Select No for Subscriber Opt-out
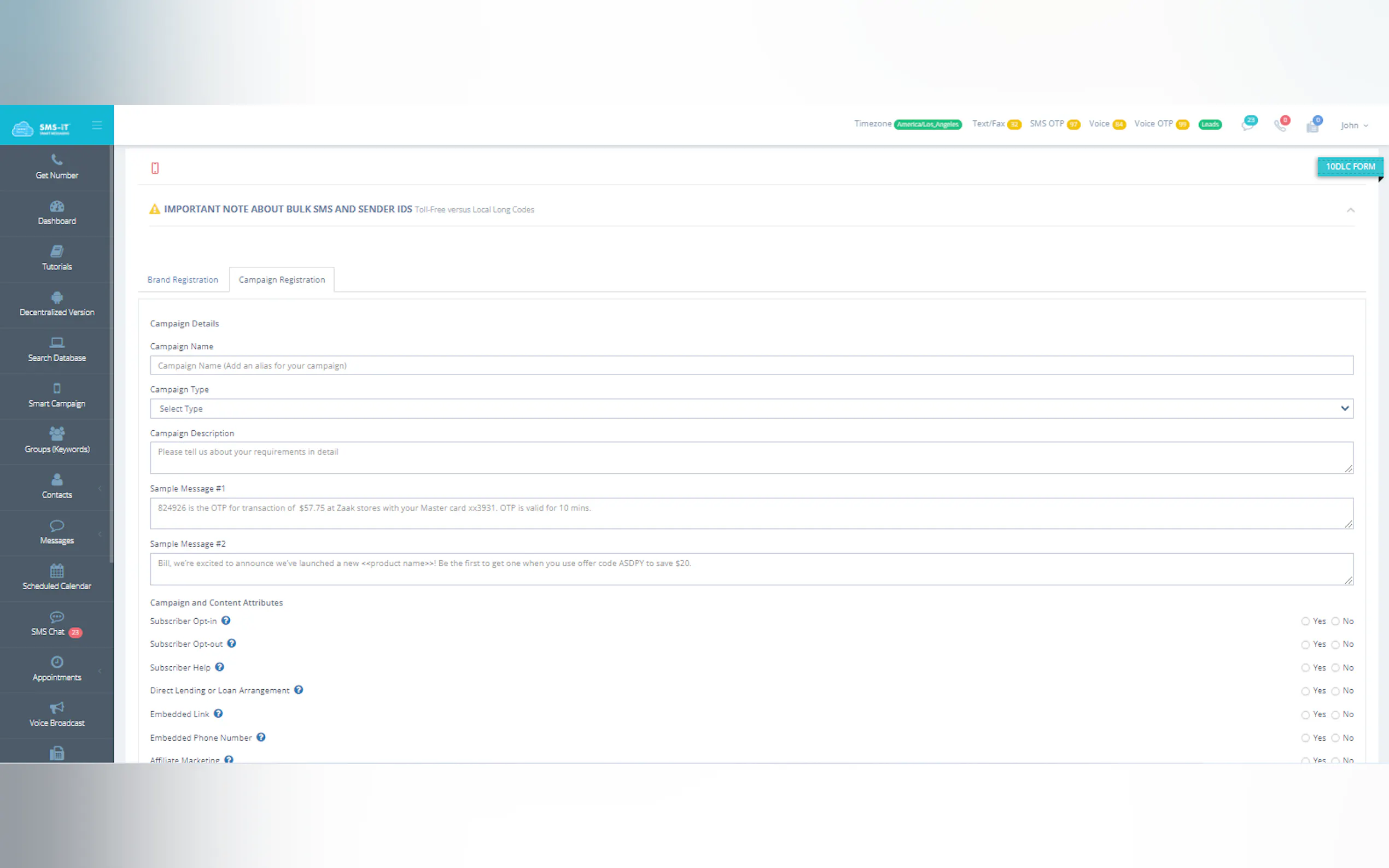 1335,644
